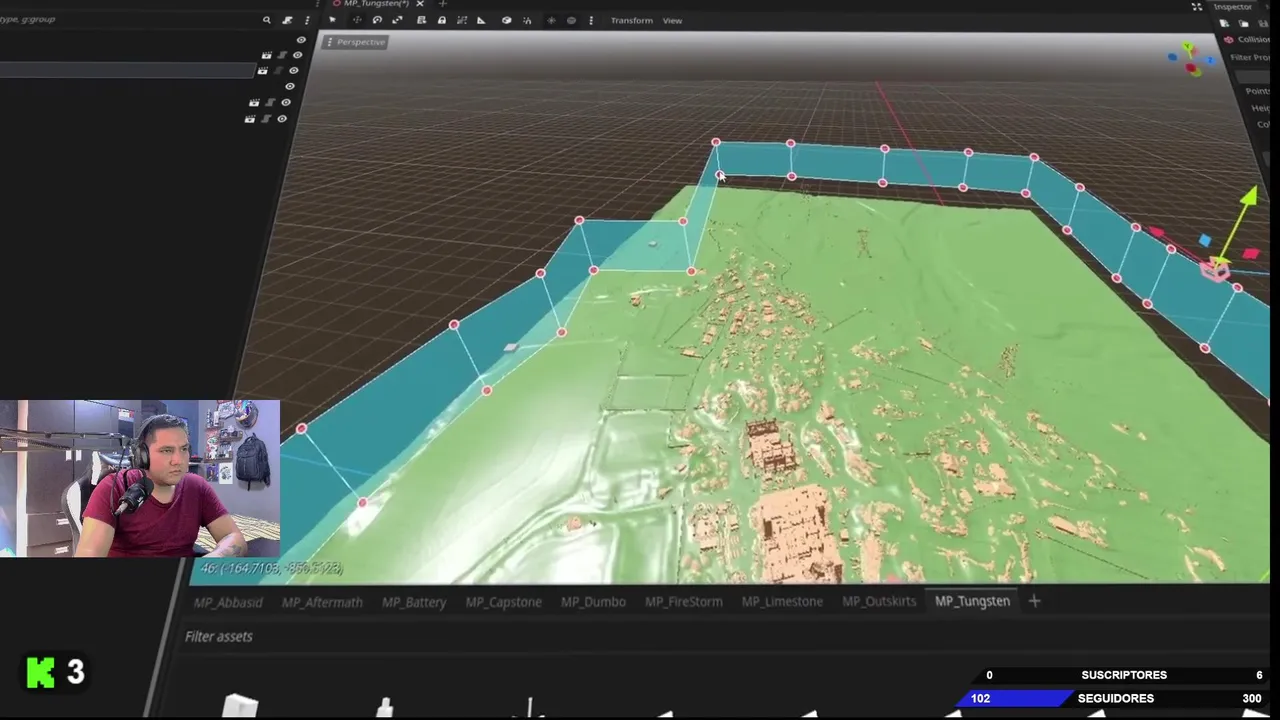The height and width of the screenshot is (720, 1280).
Task: Switch to the Move Mode tool
Action: 358,20
